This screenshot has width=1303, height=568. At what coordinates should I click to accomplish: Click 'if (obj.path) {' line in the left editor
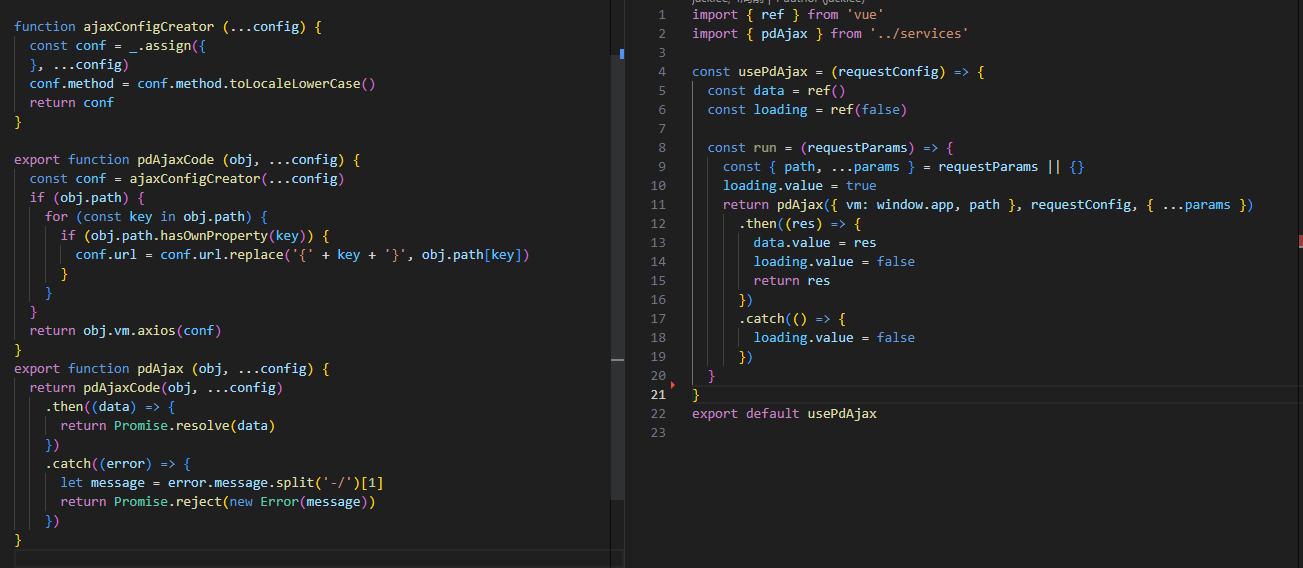pyautogui.click(x=87, y=198)
